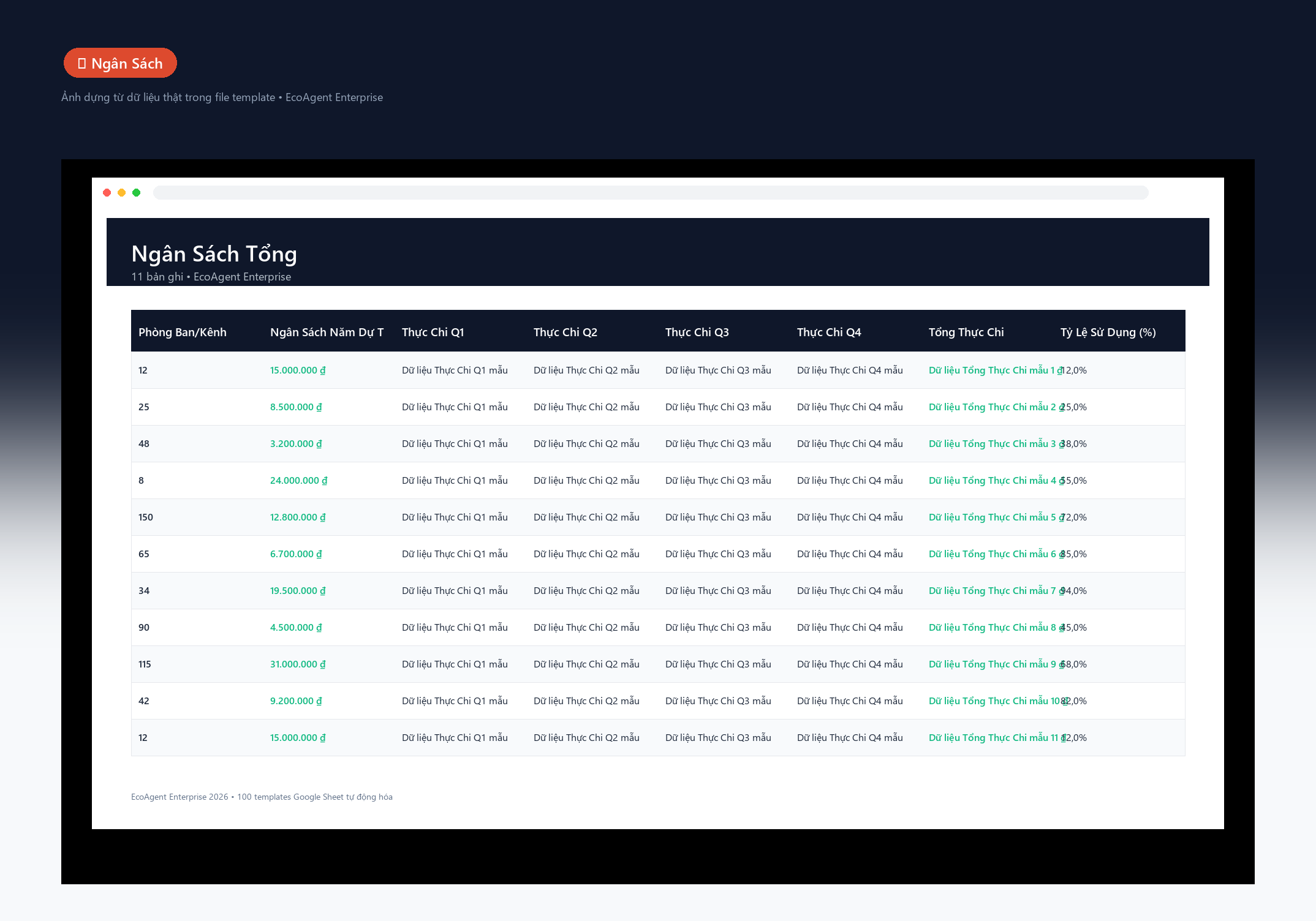Viewport: 1316px width, 921px height.
Task: Click the 11 bản ghi subtitle text
Action: pyautogui.click(x=211, y=277)
